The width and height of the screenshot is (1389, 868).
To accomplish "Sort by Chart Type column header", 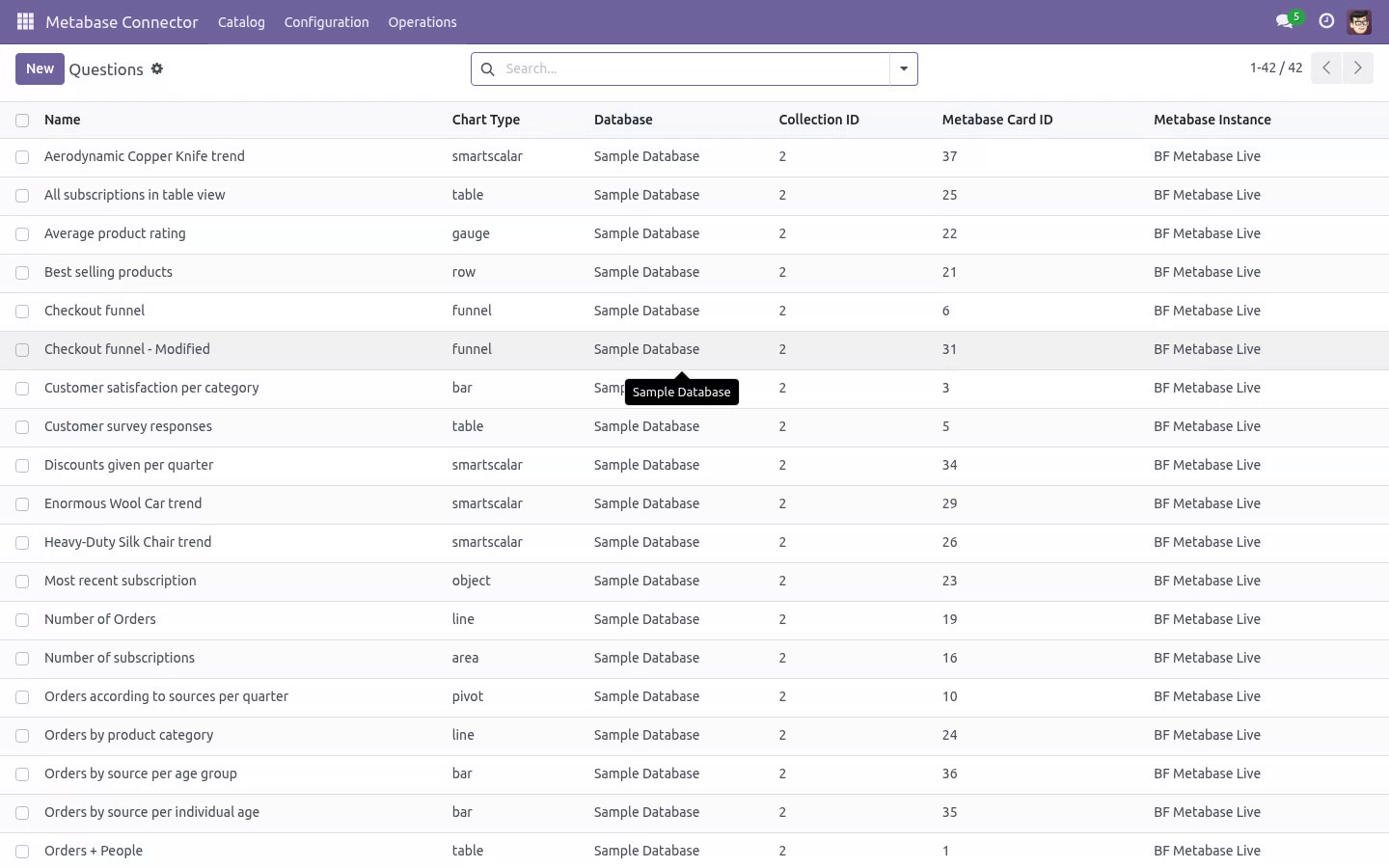I will click(486, 120).
